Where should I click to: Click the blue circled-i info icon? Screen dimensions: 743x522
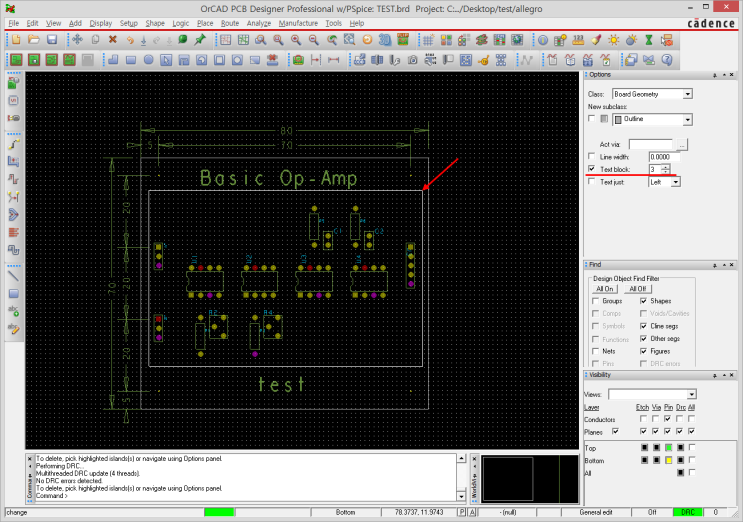[543, 40]
